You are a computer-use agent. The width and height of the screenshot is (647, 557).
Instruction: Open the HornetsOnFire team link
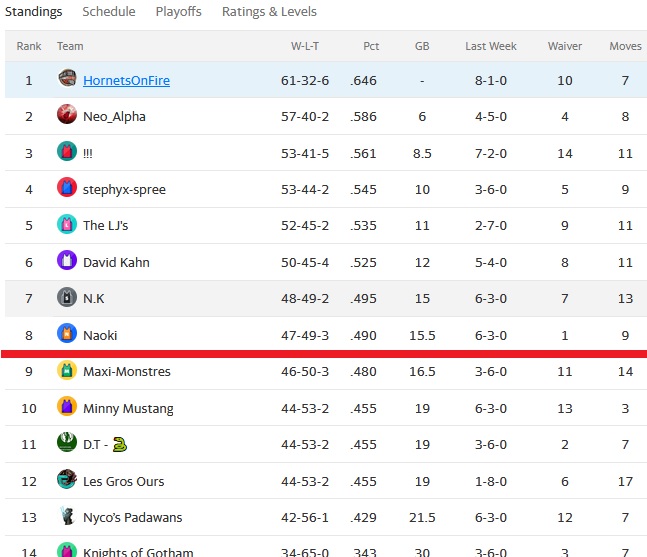pyautogui.click(x=126, y=80)
